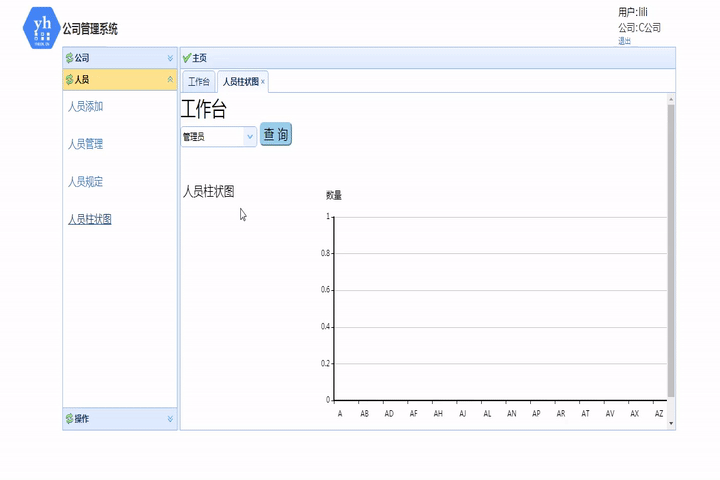Click the 查询 button

tap(276, 134)
